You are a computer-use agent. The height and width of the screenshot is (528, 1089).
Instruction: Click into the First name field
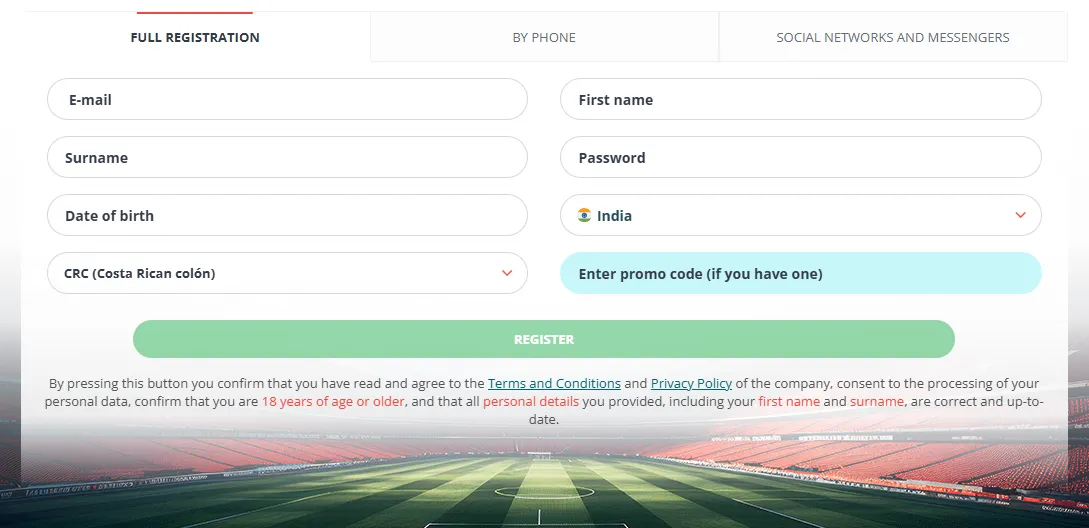pyautogui.click(x=800, y=100)
